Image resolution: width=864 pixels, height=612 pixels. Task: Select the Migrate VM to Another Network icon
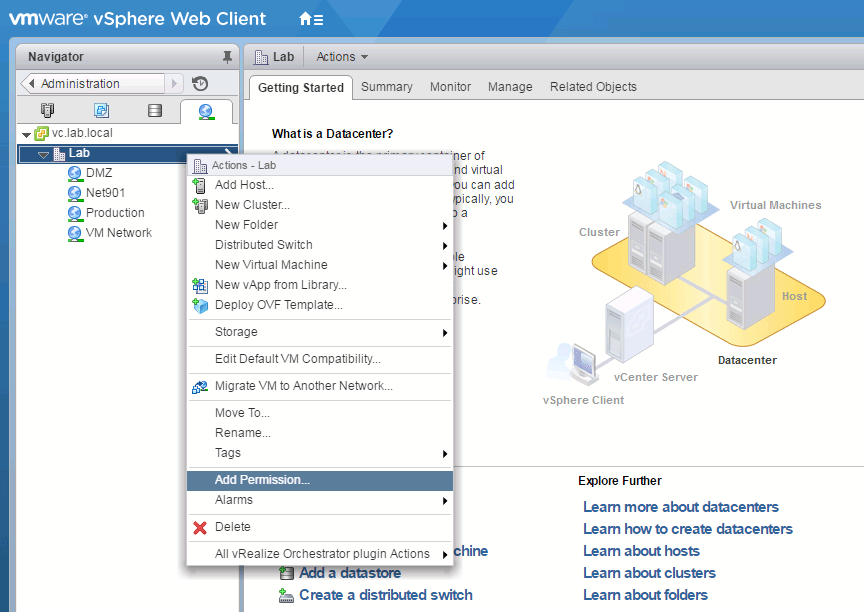pos(198,386)
